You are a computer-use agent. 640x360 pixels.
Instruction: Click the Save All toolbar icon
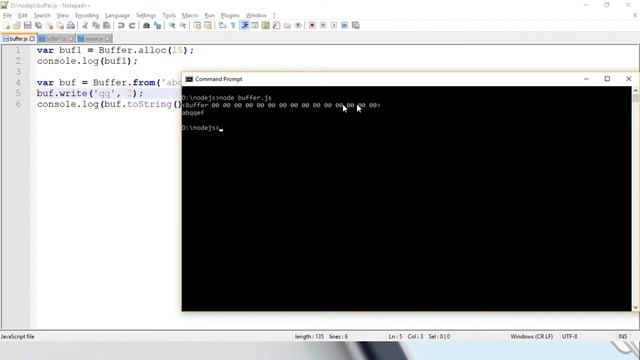point(38,25)
